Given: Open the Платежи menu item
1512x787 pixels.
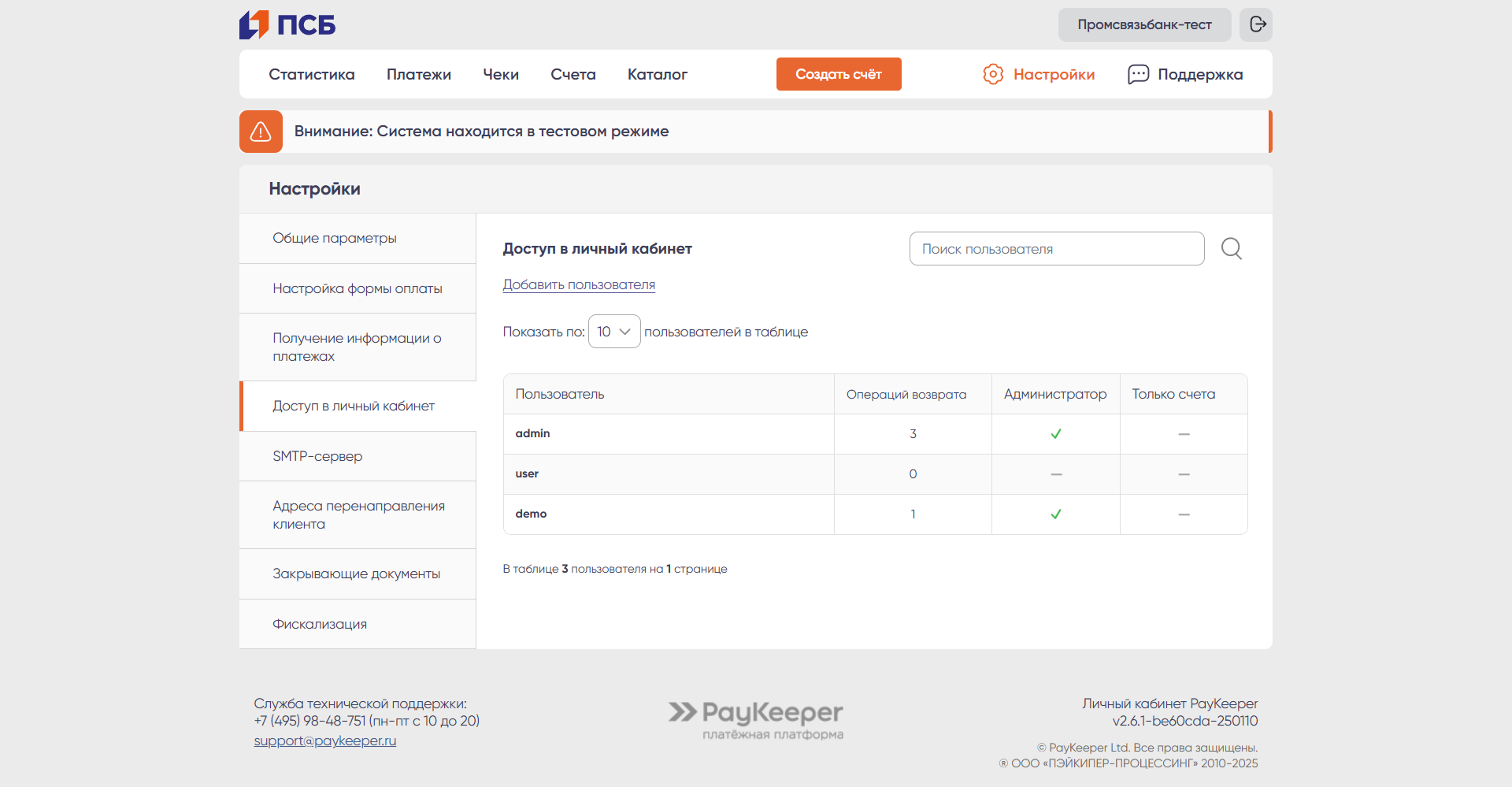Looking at the screenshot, I should tap(418, 74).
